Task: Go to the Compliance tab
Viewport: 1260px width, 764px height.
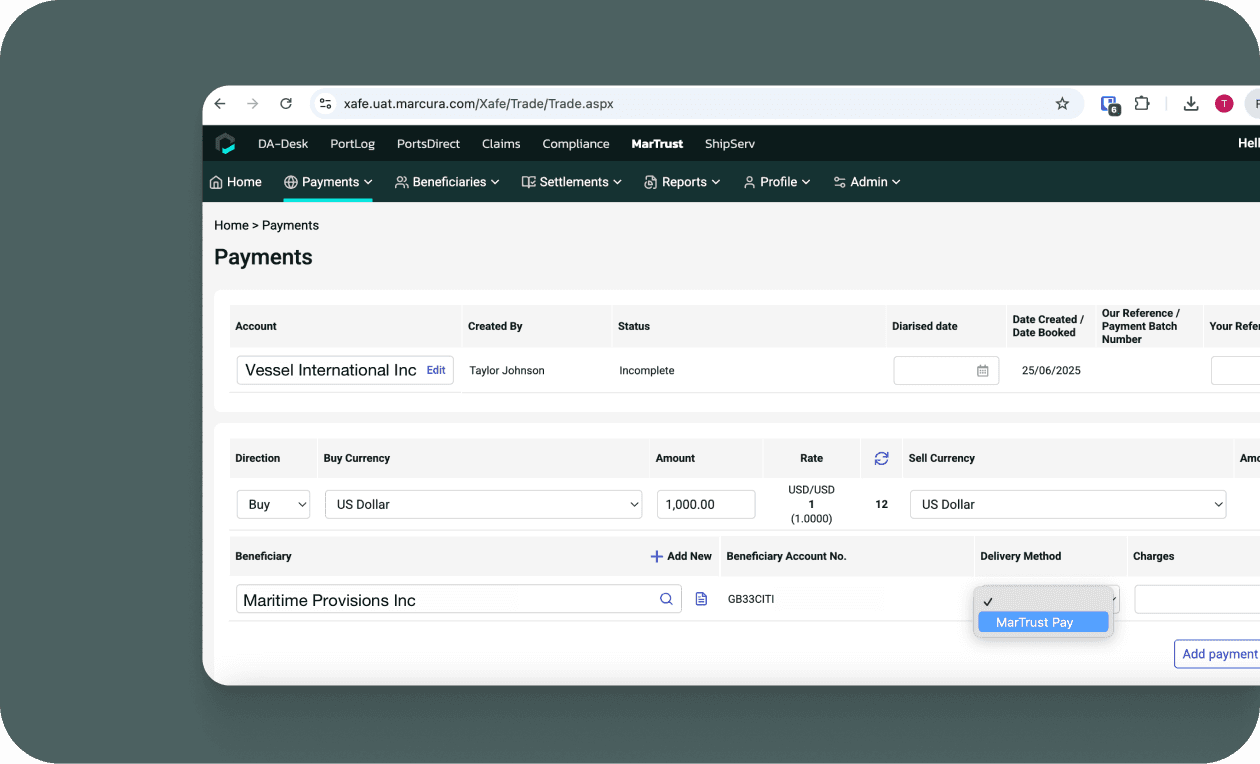Action: (x=576, y=144)
